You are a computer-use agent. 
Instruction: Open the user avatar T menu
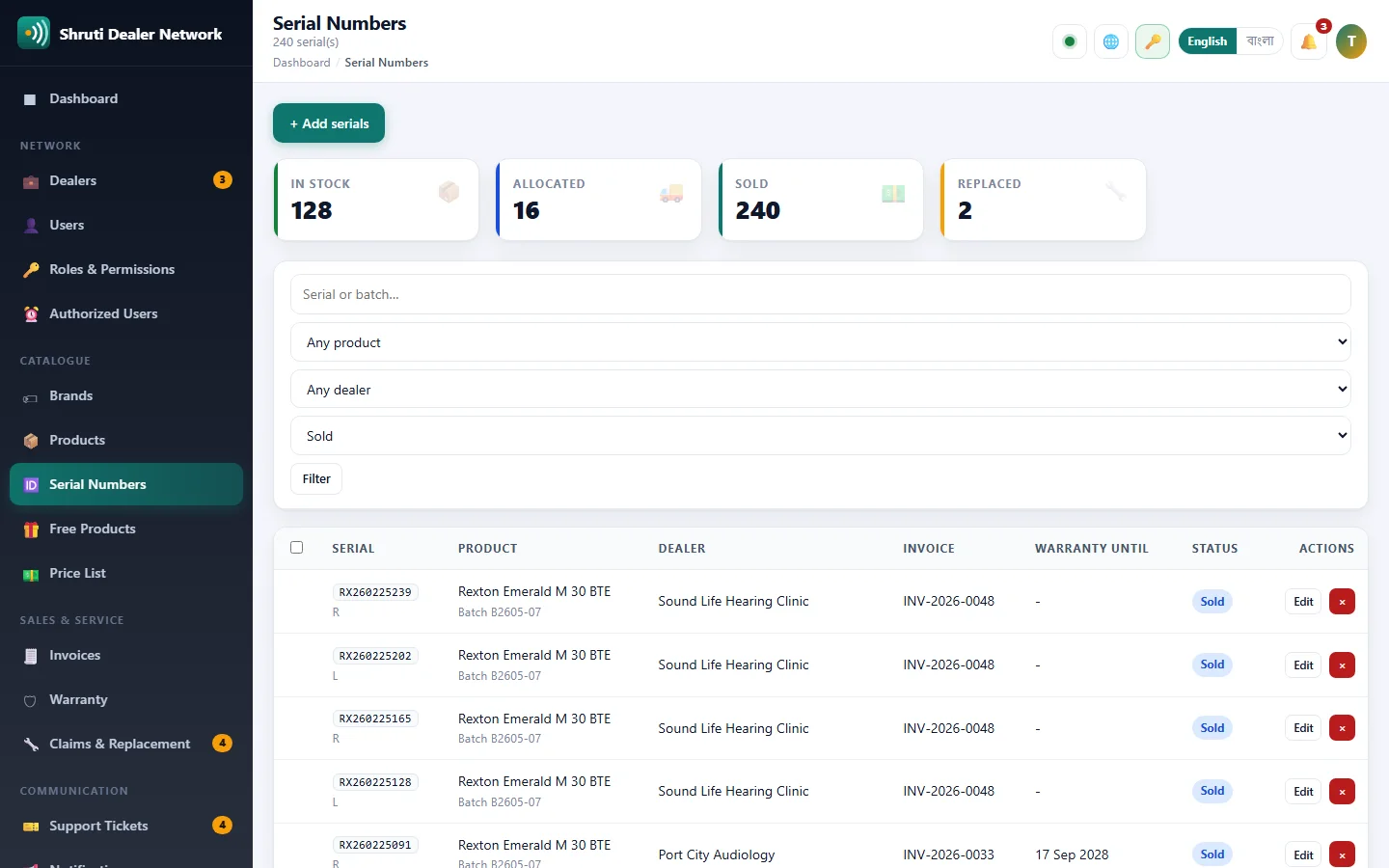pos(1351,41)
